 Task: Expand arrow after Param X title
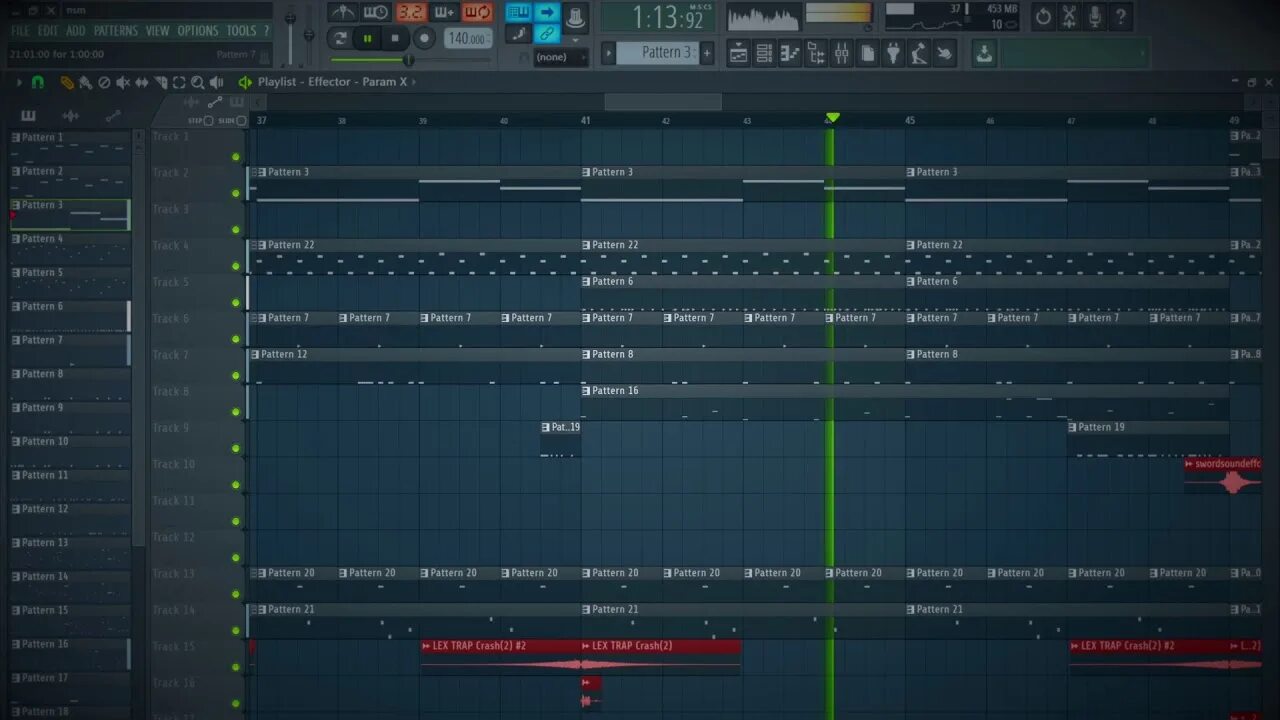(x=414, y=82)
